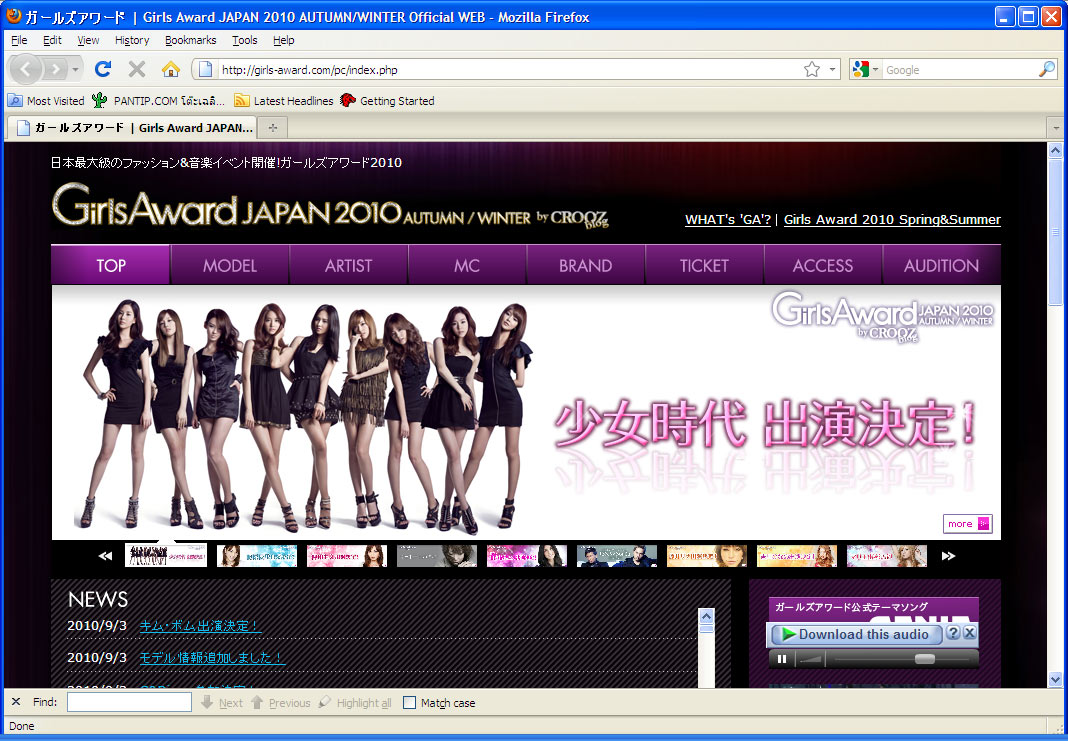
Task: Click the Forward navigation arrow
Action: click(55, 69)
